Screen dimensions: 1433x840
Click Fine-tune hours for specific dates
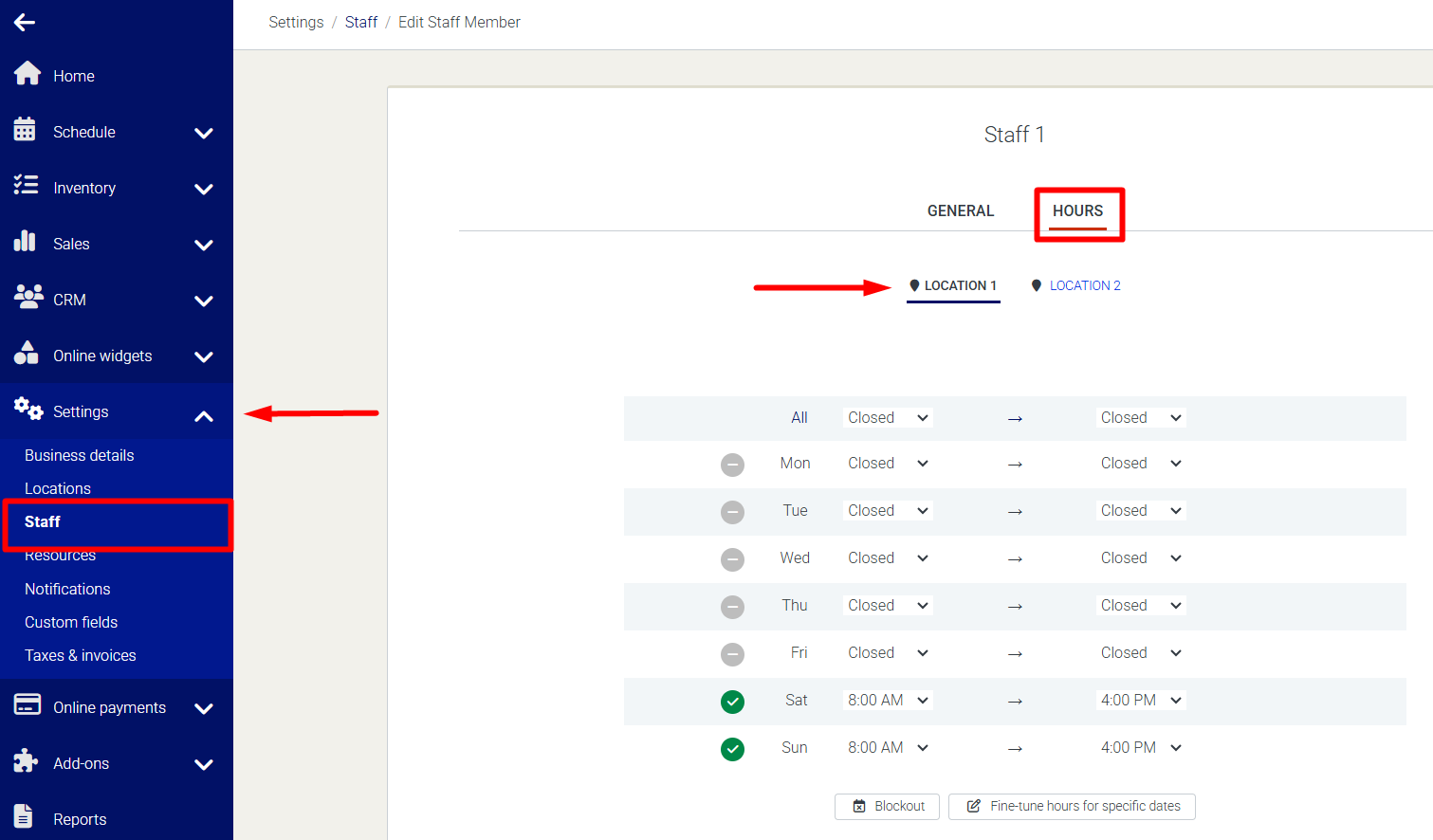(x=1072, y=806)
